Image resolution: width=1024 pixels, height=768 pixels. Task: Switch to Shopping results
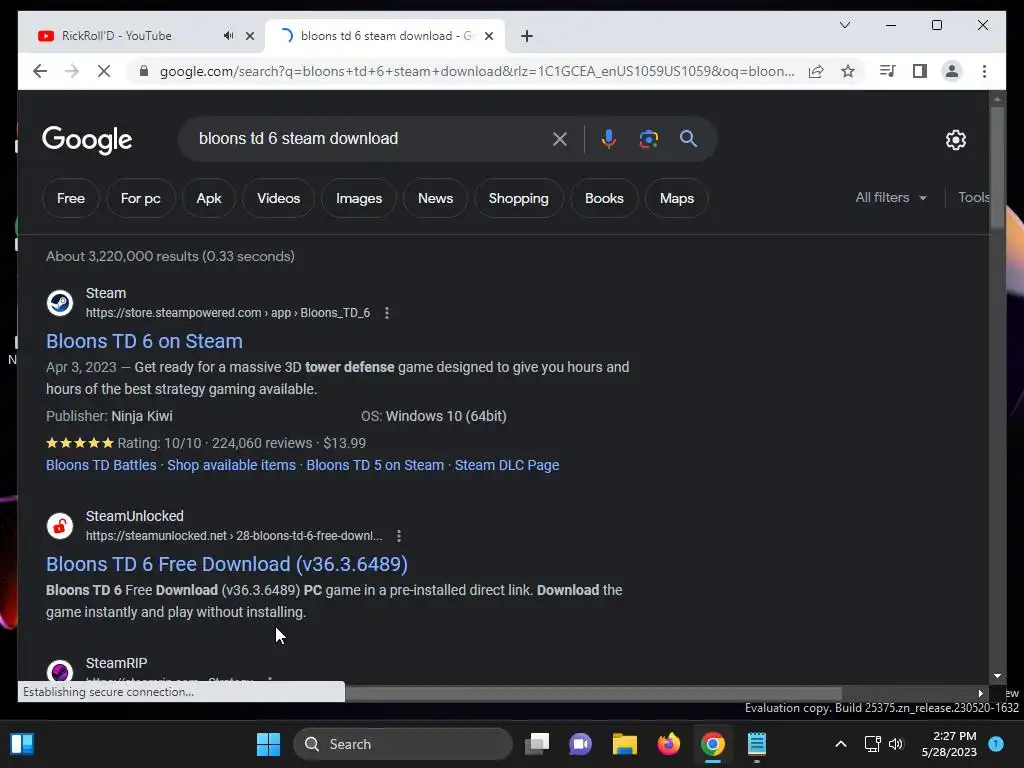coord(519,198)
